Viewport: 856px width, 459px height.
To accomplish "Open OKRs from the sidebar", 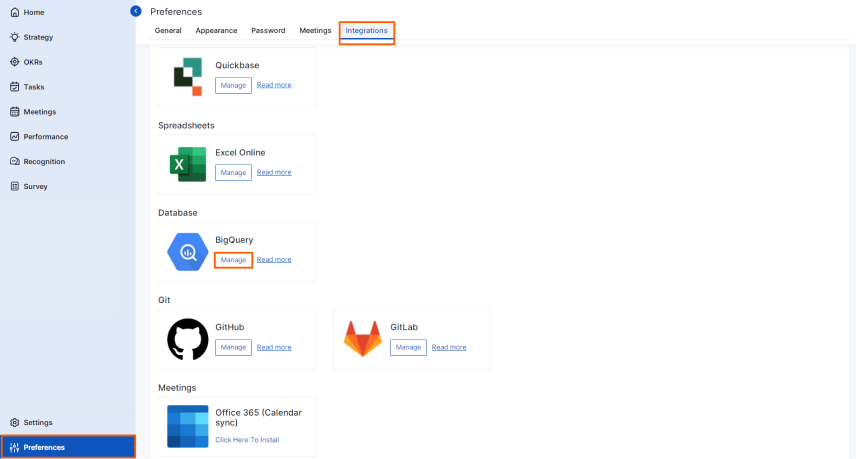I will [33, 62].
